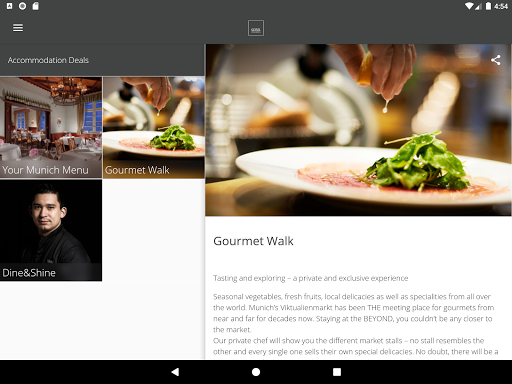Tap the hotel logo in header
The image size is (512, 384).
tap(256, 28)
